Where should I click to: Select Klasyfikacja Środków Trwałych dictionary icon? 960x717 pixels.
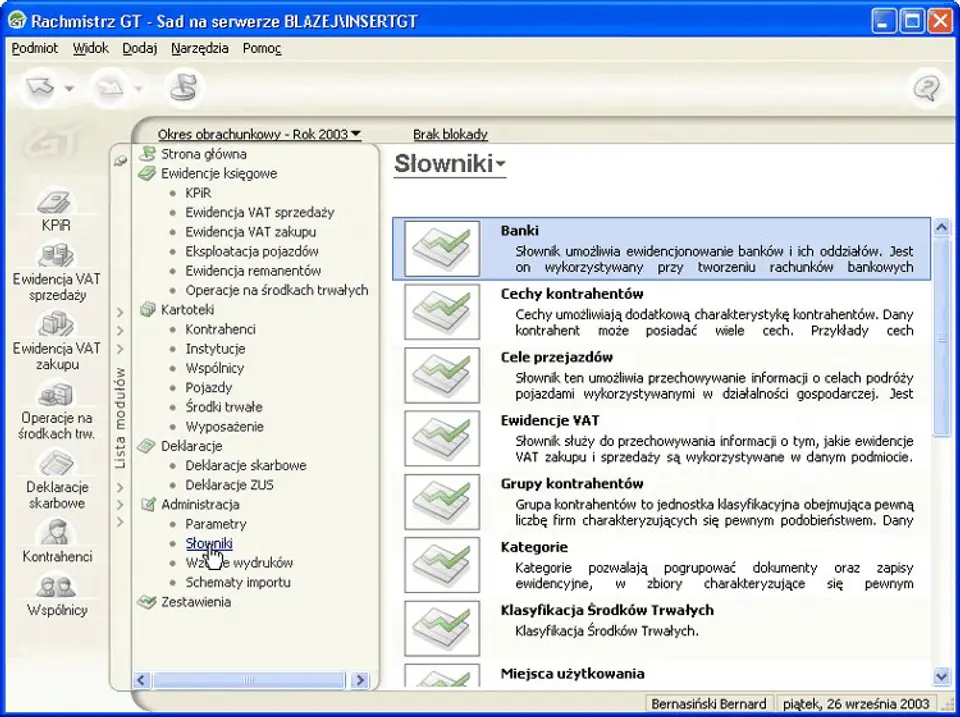(x=442, y=628)
